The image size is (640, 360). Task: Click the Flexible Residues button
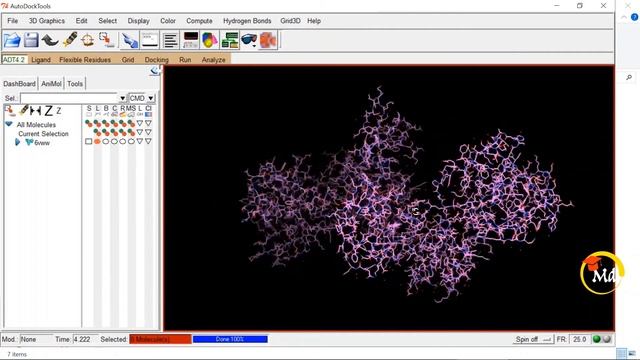pyautogui.click(x=85, y=60)
